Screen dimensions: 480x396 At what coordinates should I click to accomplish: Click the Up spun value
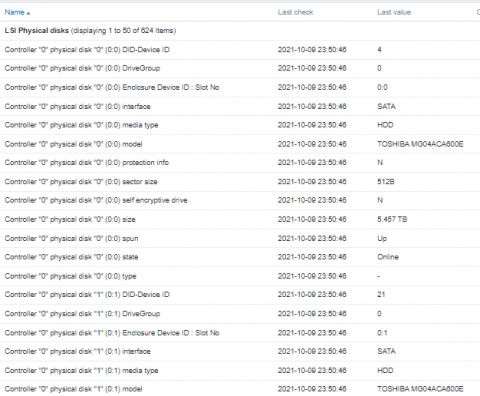coord(382,238)
